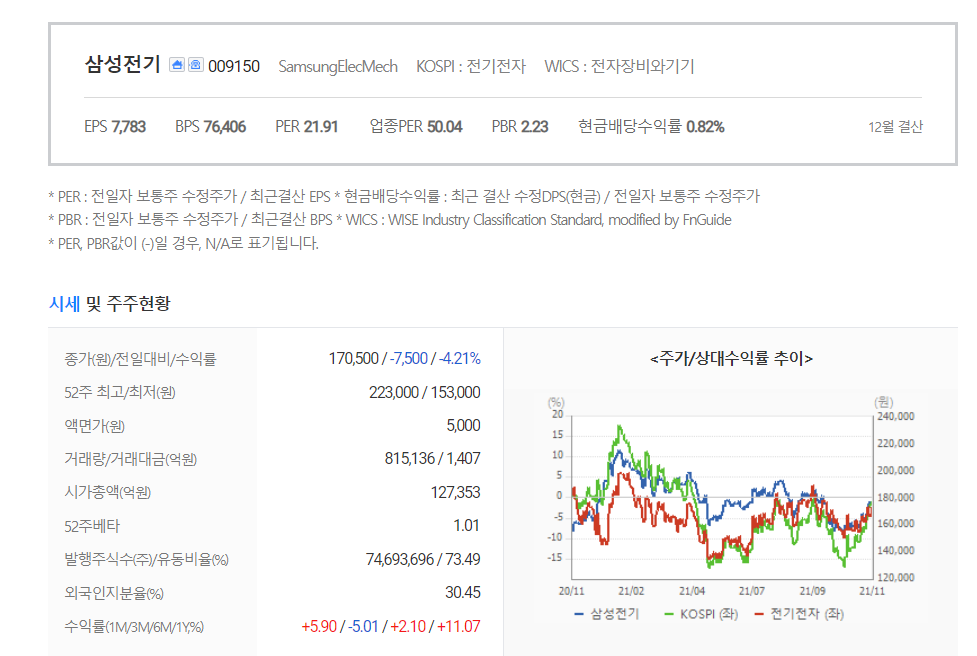Click the 52주 최고/최저 value 223,000 / 153,000
The image size is (977, 656).
coord(424,392)
